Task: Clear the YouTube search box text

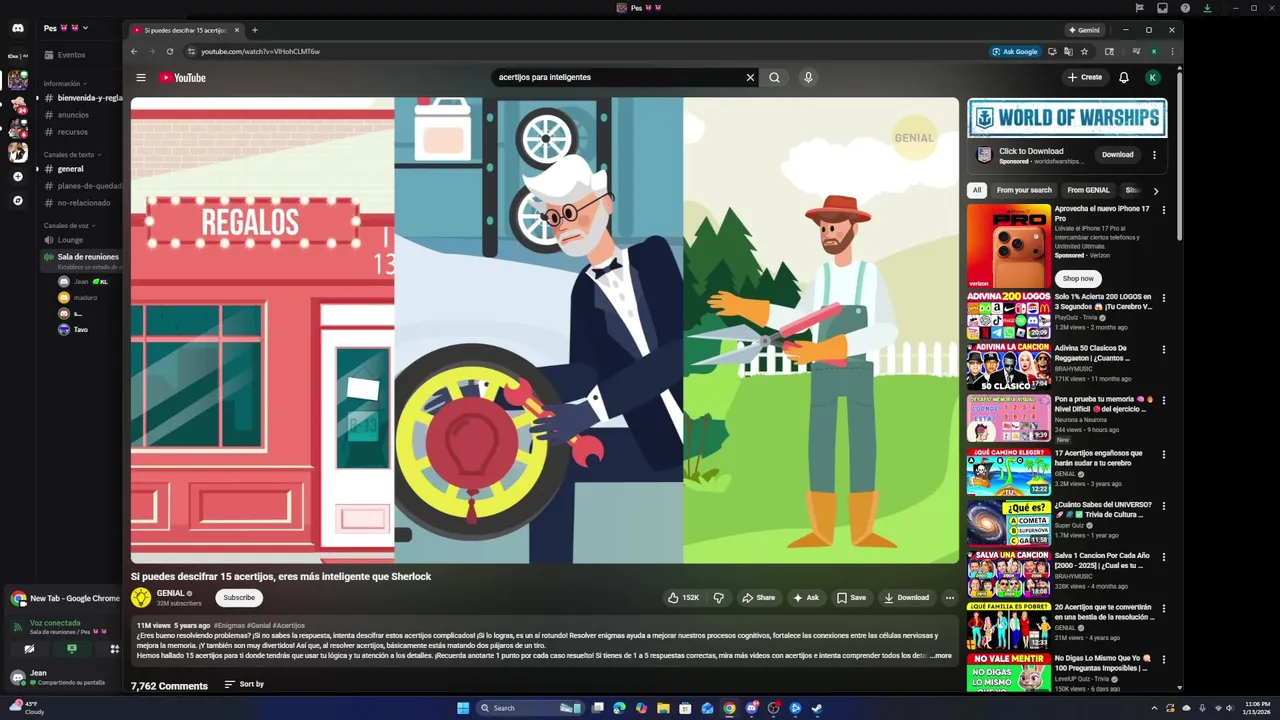Action: click(750, 77)
